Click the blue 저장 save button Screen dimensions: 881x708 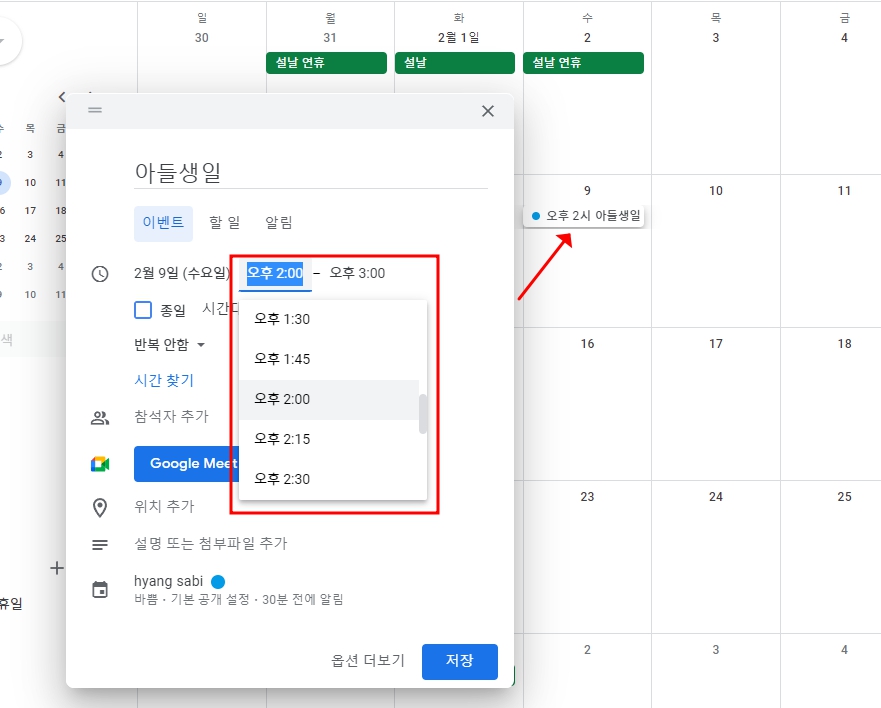[x=459, y=661]
